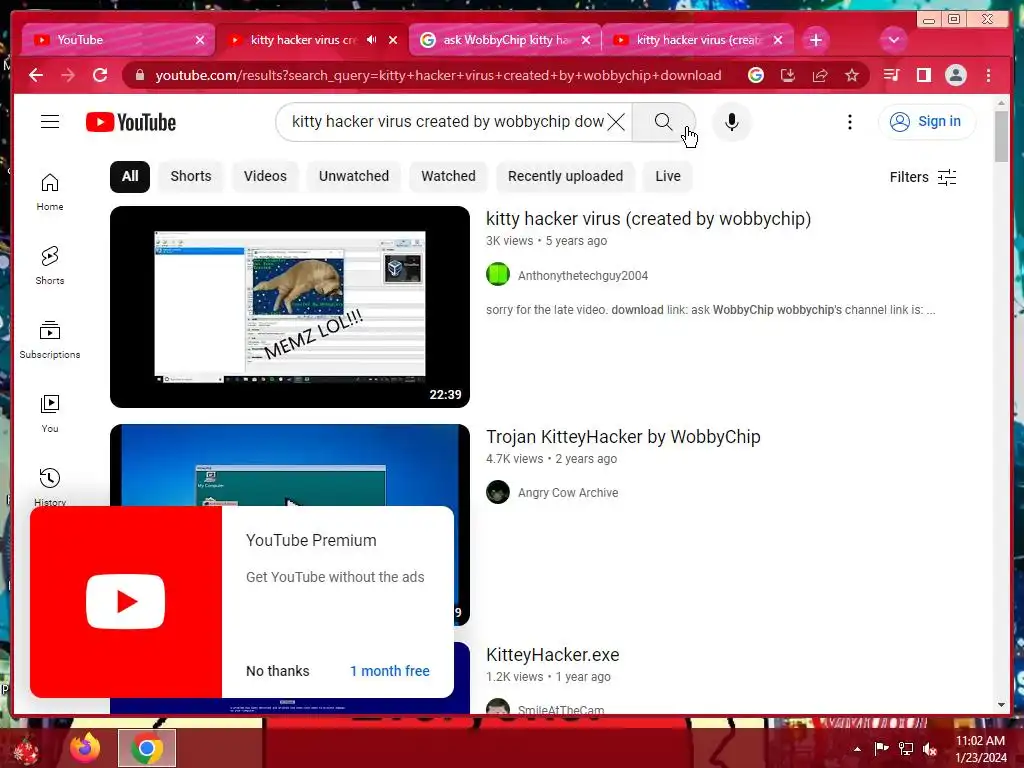Close the ask WobbyChip tab
Viewport: 1024px width, 768px height.
tap(586, 40)
